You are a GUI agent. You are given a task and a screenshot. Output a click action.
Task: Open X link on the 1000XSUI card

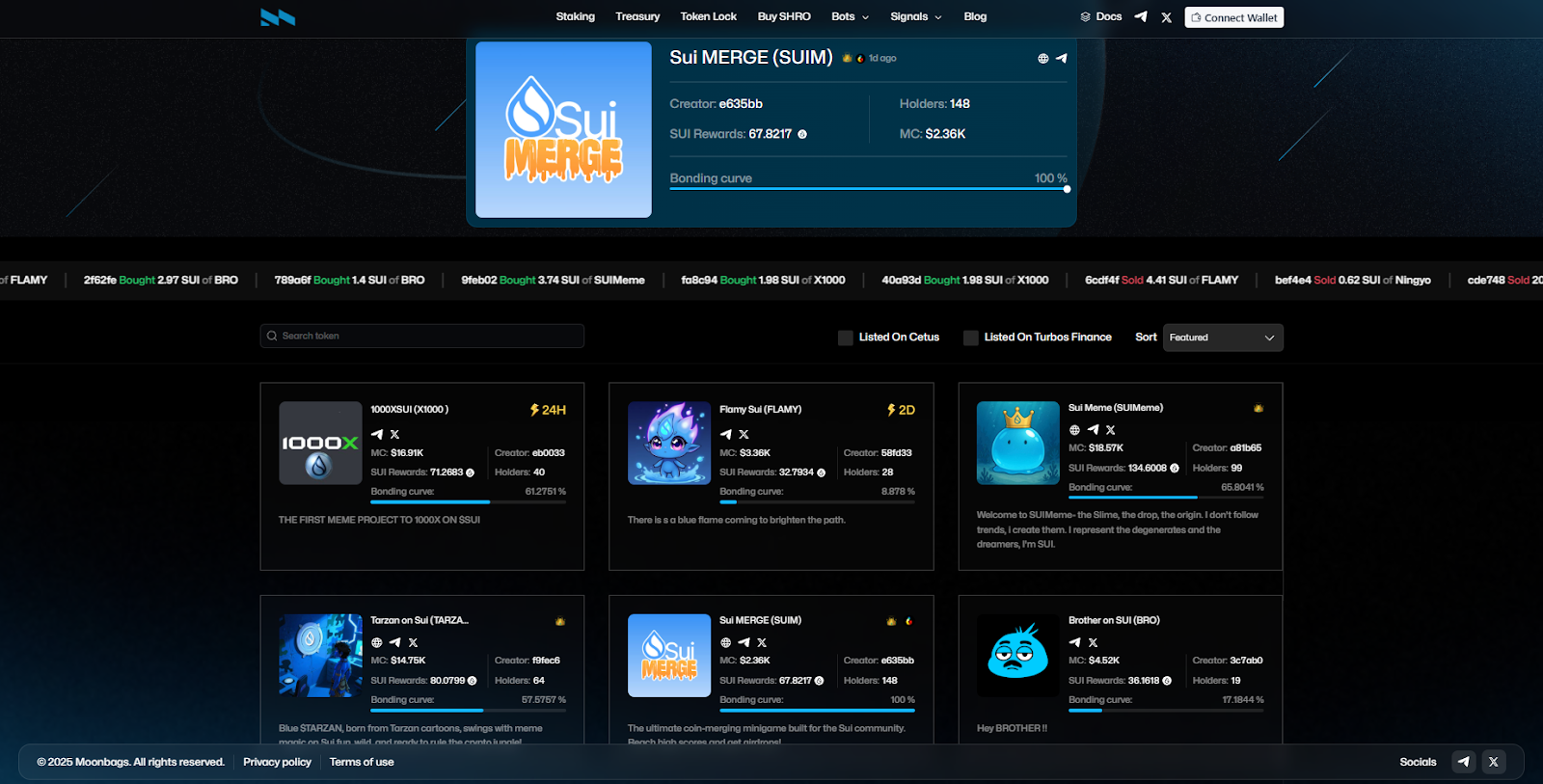(x=394, y=435)
